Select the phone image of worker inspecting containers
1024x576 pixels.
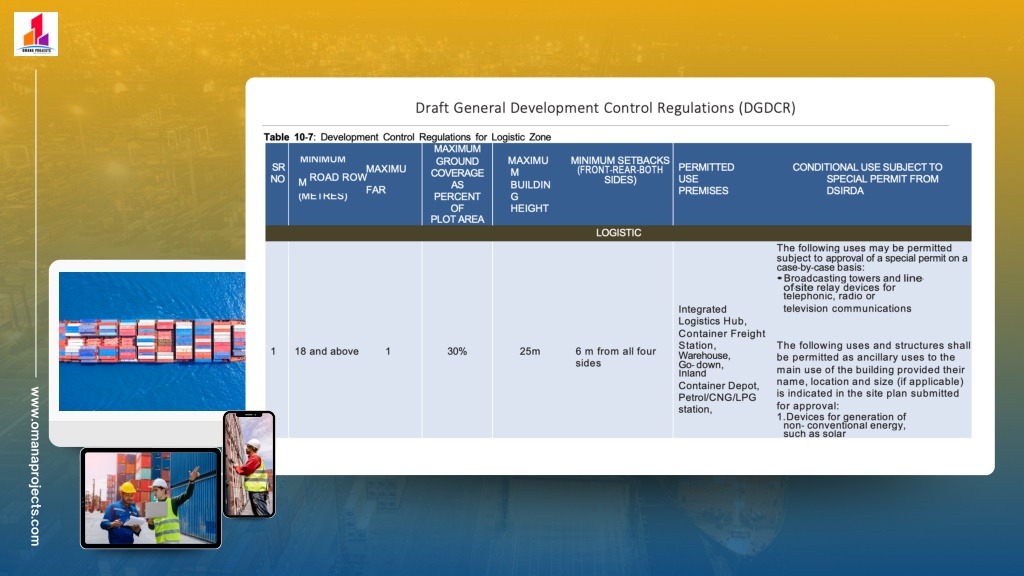[x=248, y=464]
